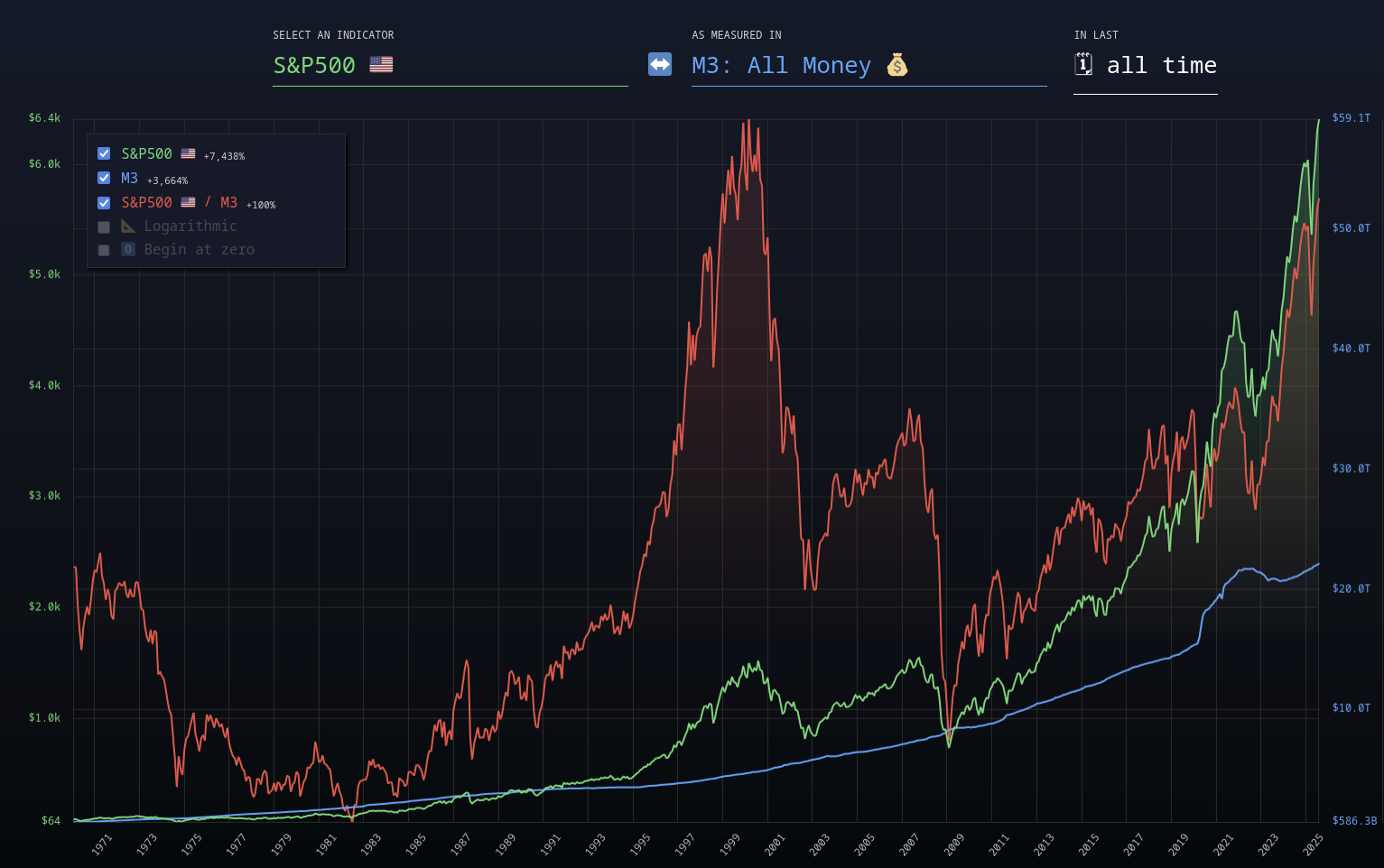Click the 1975 year label on the time axis
This screenshot has width=1384, height=868.
(x=191, y=845)
